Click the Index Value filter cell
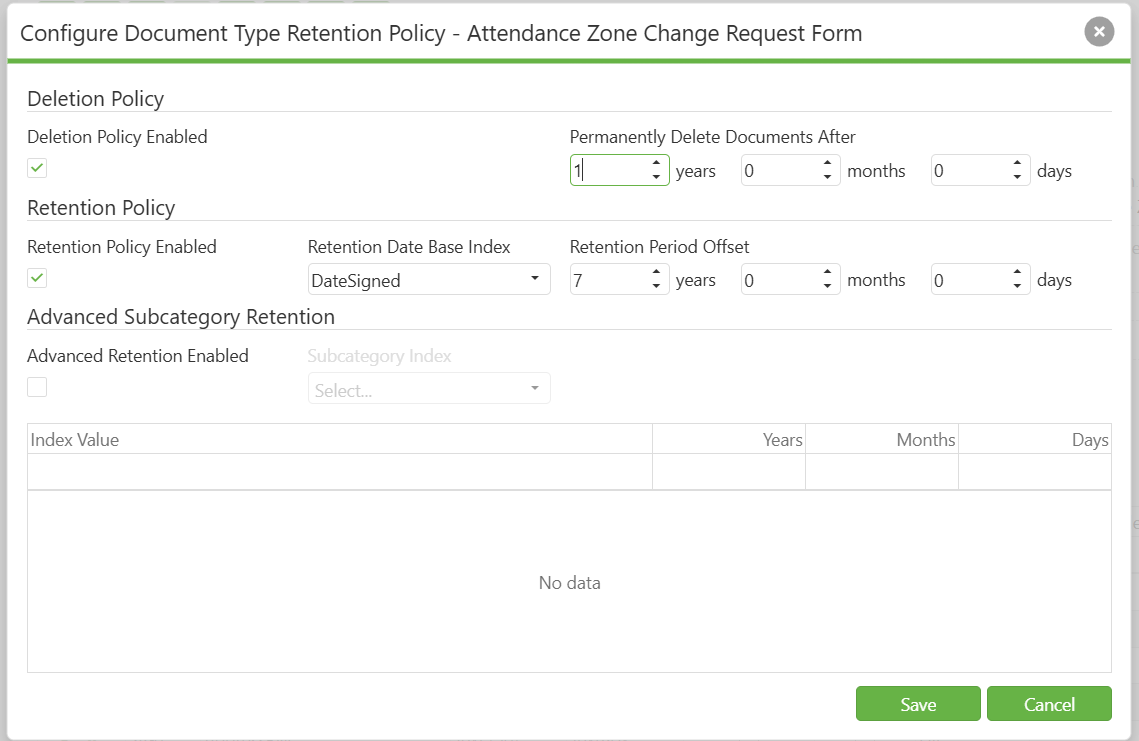This screenshot has height=741, width=1139. [340, 472]
